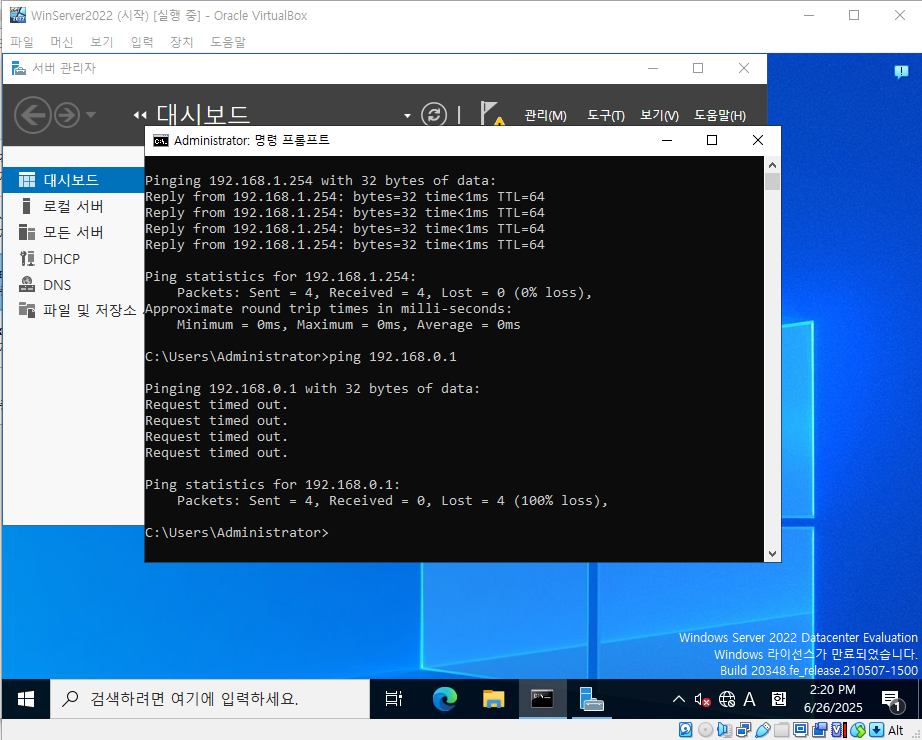922x740 pixels.
Task: Open Server Manager 도움말(H) menu
Action: tap(720, 115)
